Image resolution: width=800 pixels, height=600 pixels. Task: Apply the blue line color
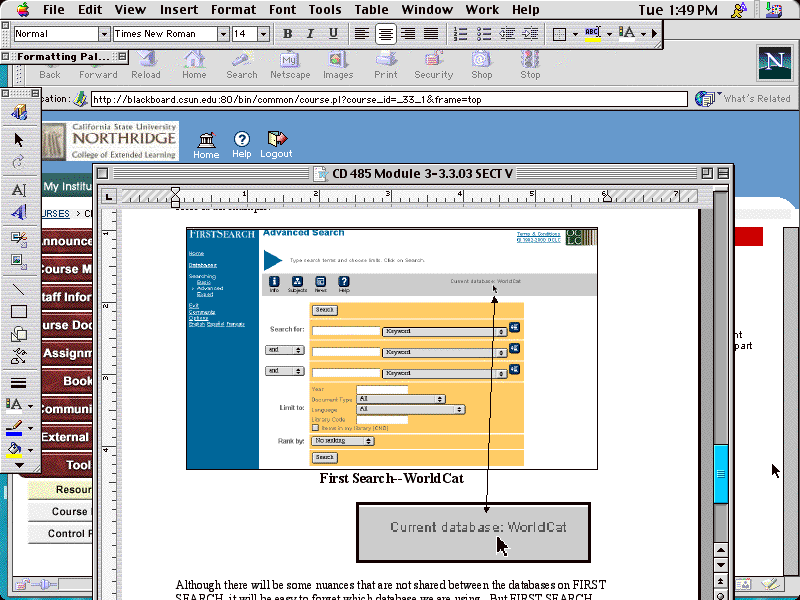pos(15,428)
